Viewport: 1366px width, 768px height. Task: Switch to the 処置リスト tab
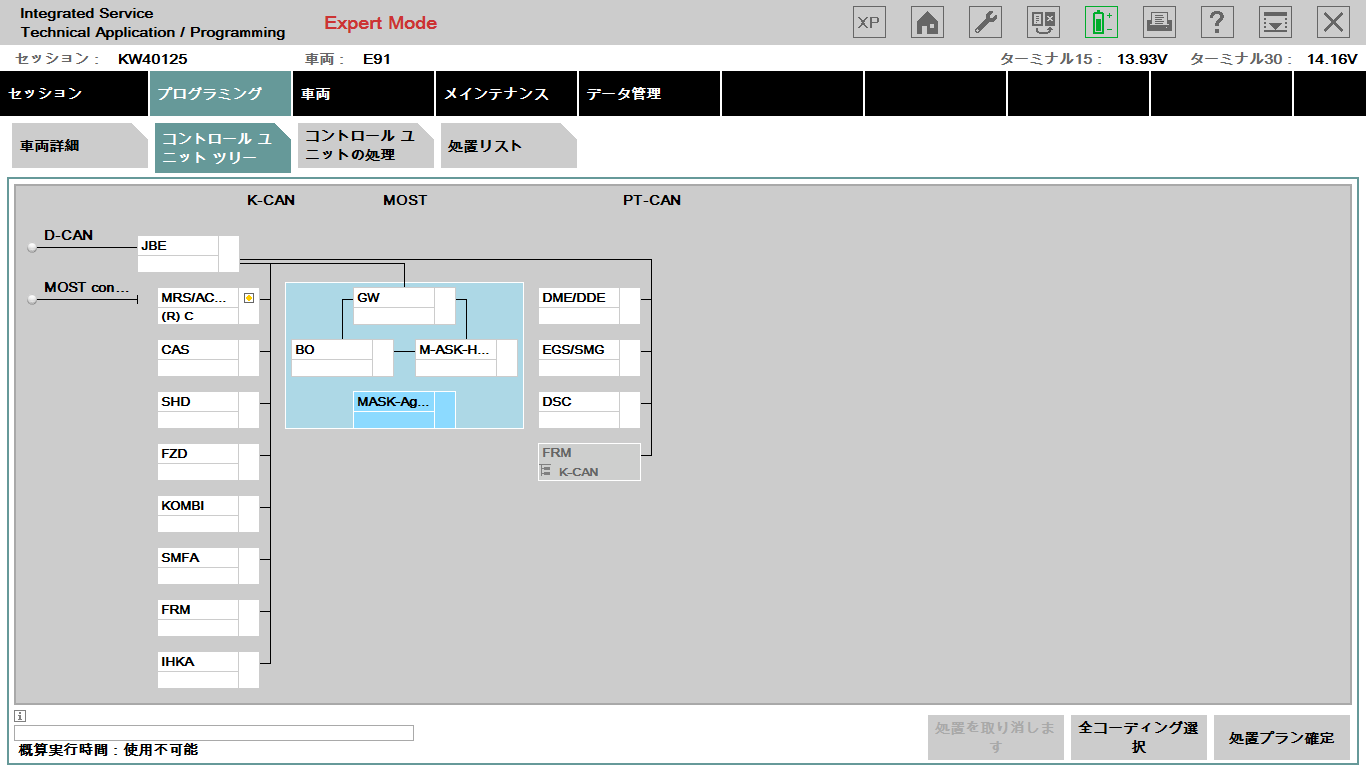[x=500, y=146]
